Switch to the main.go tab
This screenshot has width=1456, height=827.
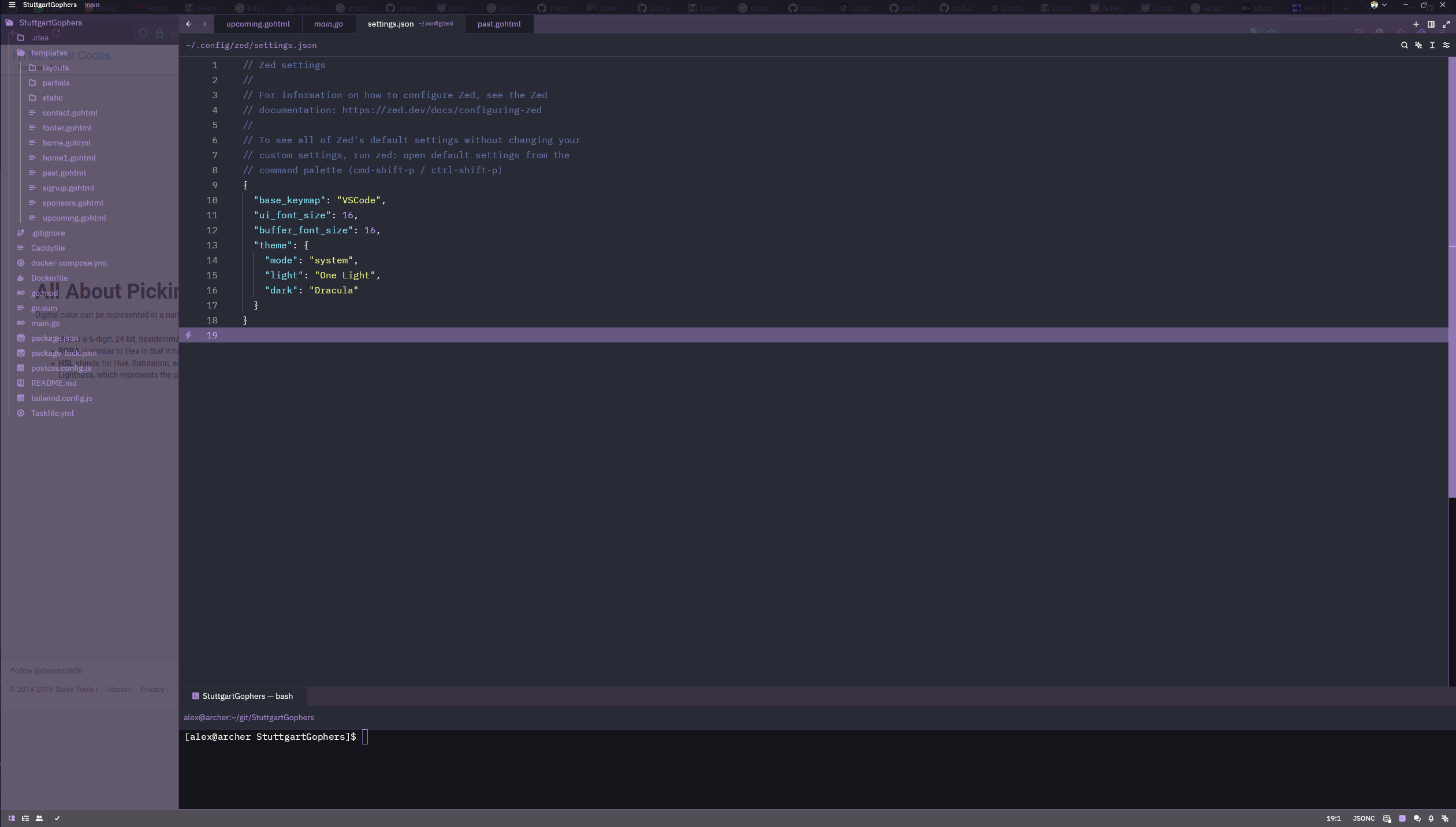tap(328, 24)
